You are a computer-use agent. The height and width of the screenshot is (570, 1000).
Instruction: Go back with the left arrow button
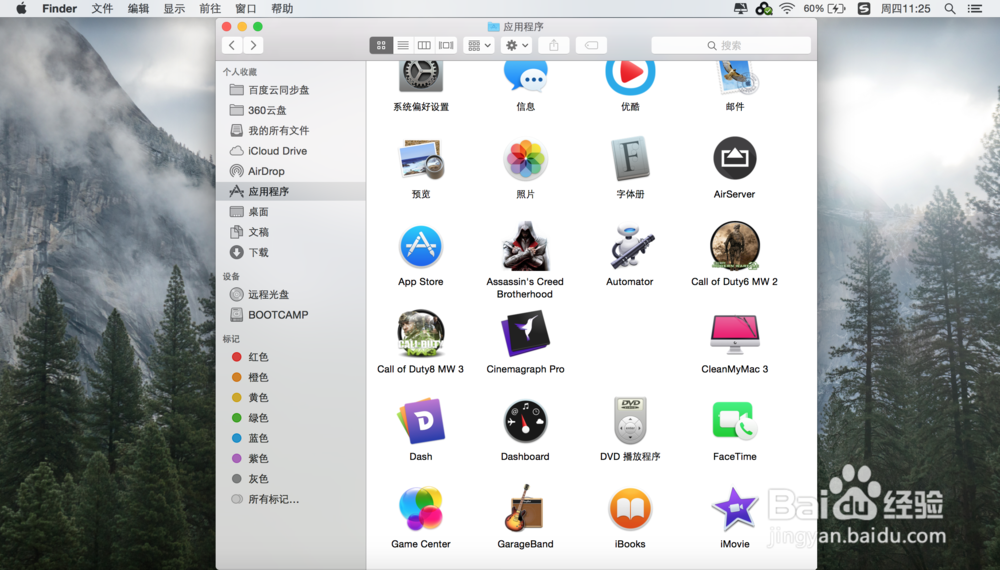tap(232, 45)
